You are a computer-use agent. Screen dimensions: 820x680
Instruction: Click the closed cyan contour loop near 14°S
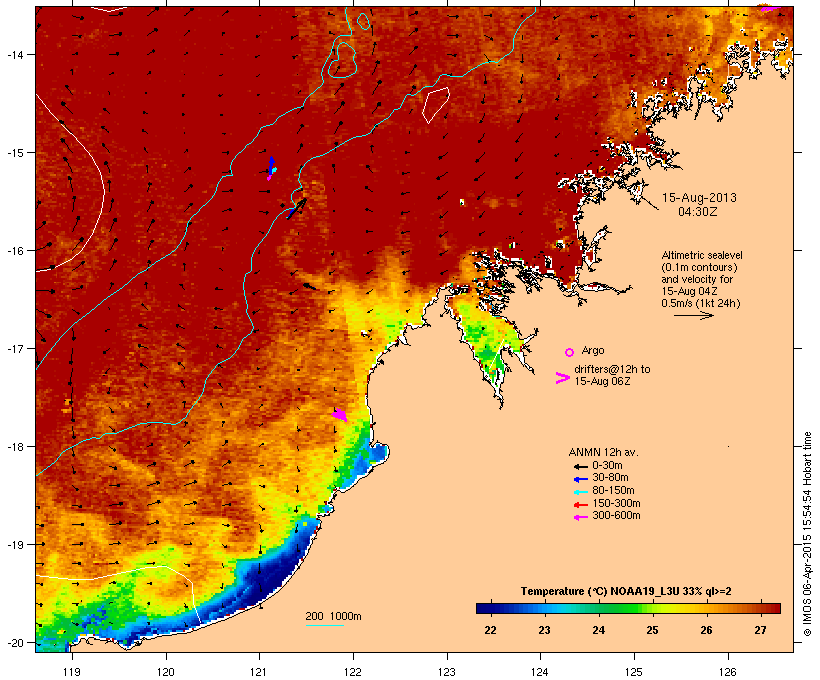click(343, 60)
